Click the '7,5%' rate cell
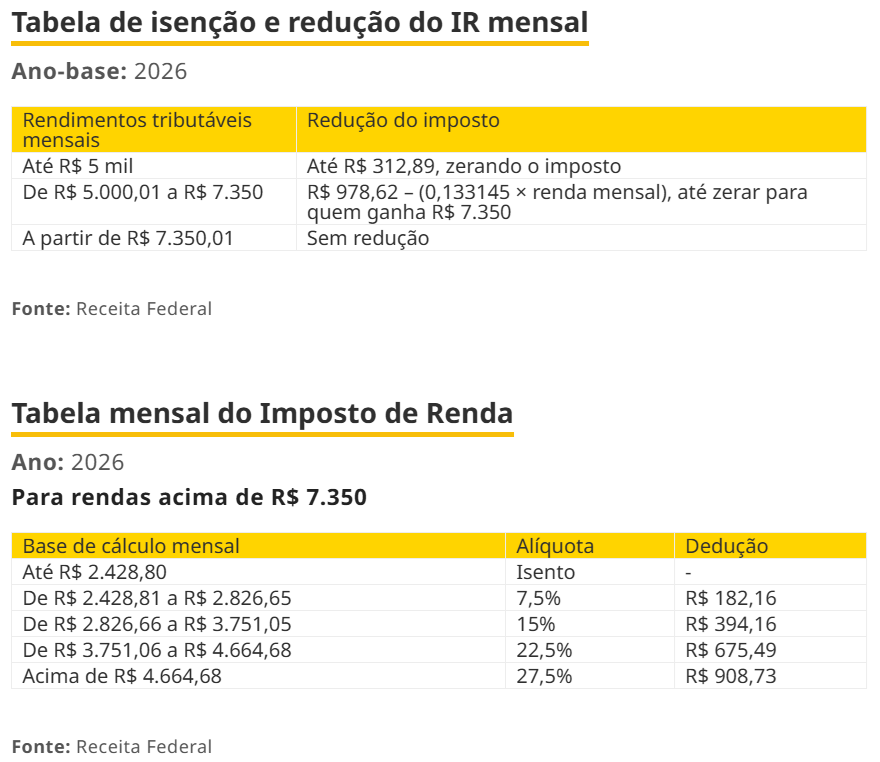 coord(538,598)
